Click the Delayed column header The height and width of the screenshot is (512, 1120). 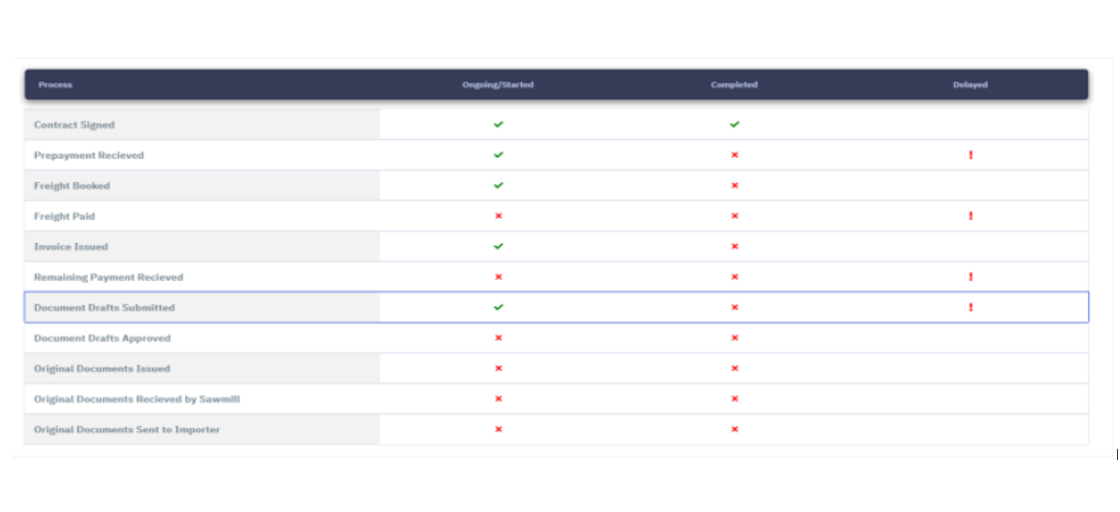click(x=970, y=85)
